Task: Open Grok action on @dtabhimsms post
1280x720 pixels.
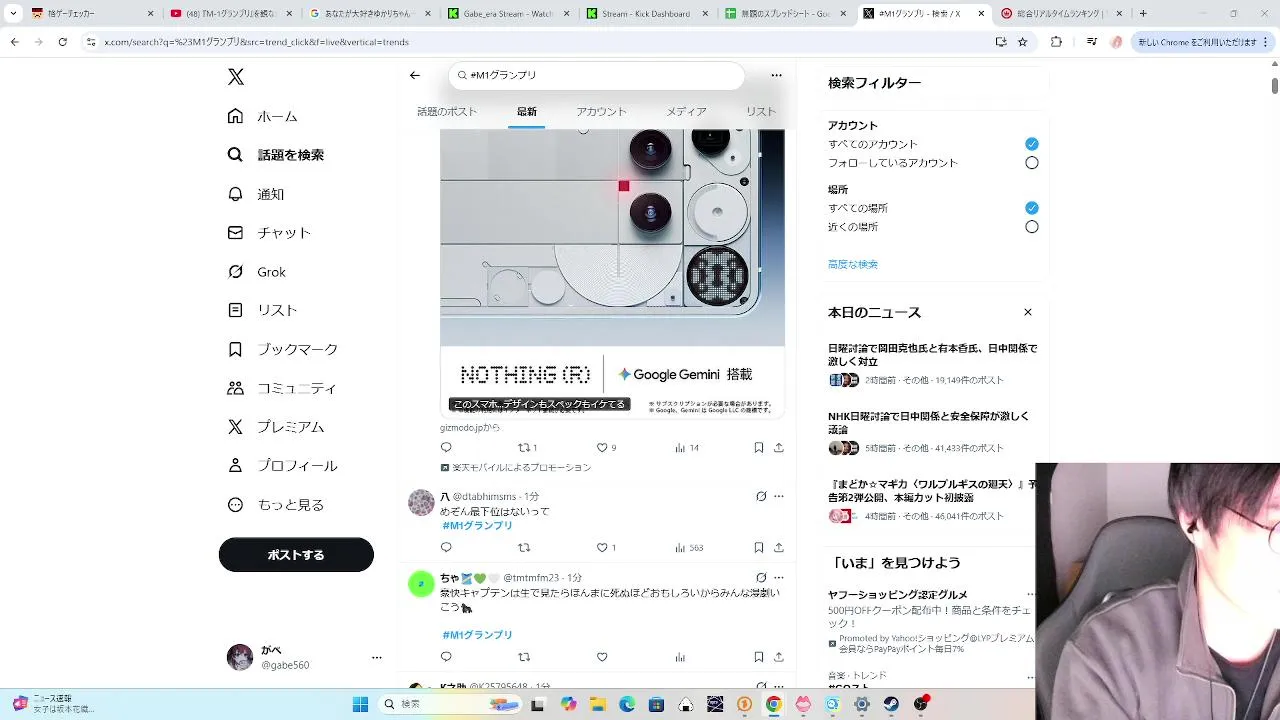Action: pyautogui.click(x=761, y=496)
